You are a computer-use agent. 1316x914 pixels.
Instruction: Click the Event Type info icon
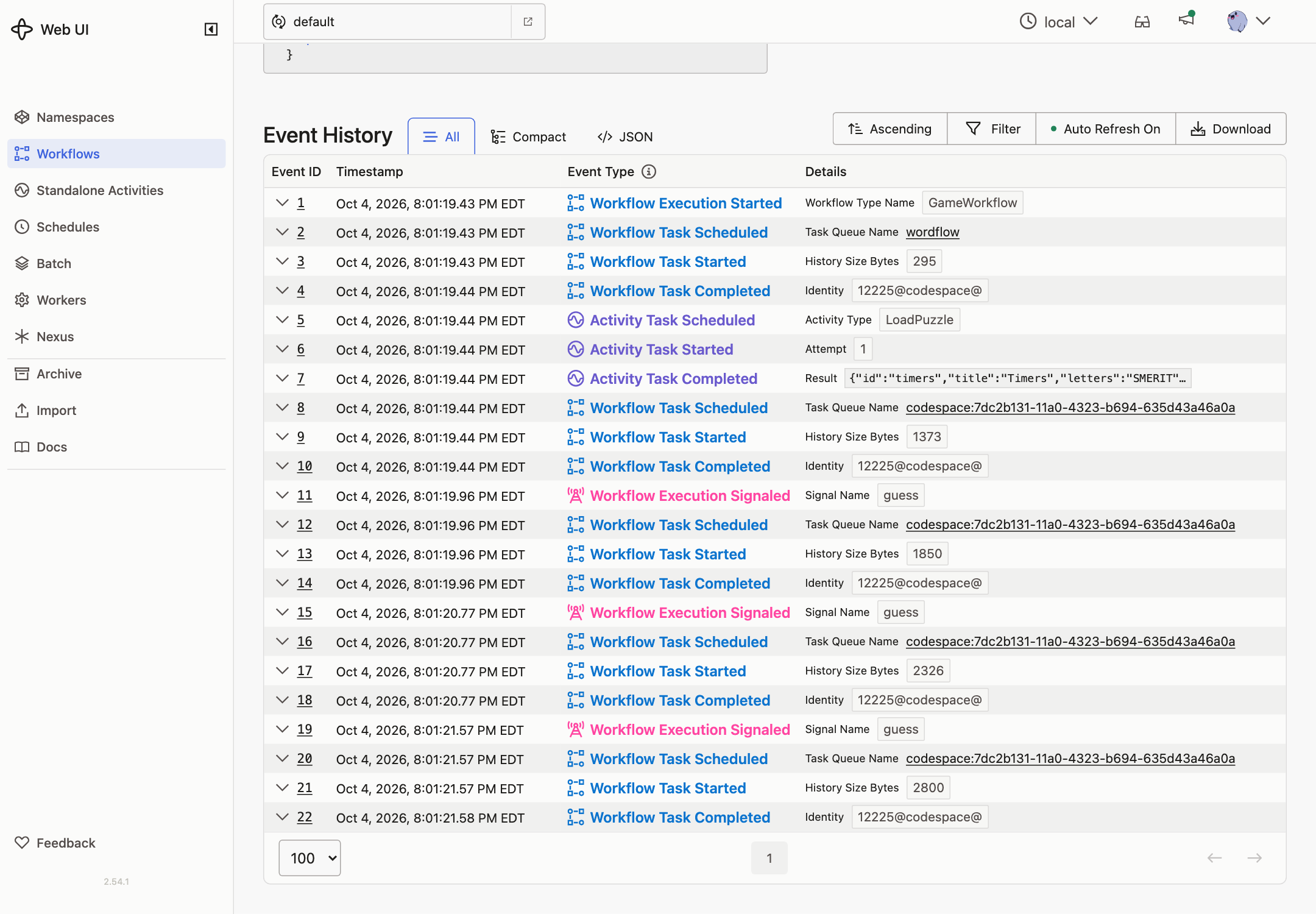(x=649, y=172)
